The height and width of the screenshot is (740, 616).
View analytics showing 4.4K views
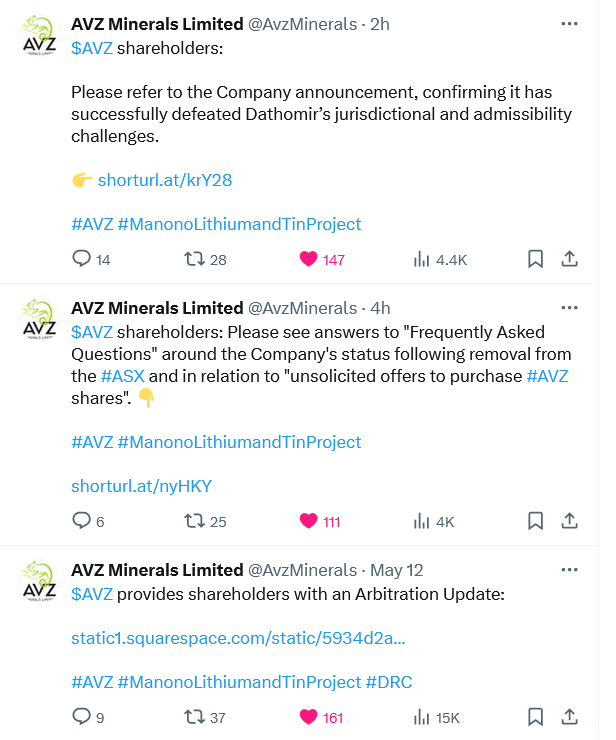pos(421,259)
